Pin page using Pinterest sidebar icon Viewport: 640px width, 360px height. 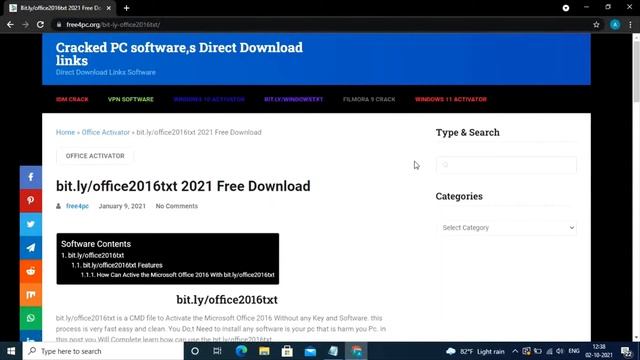[x=31, y=200]
